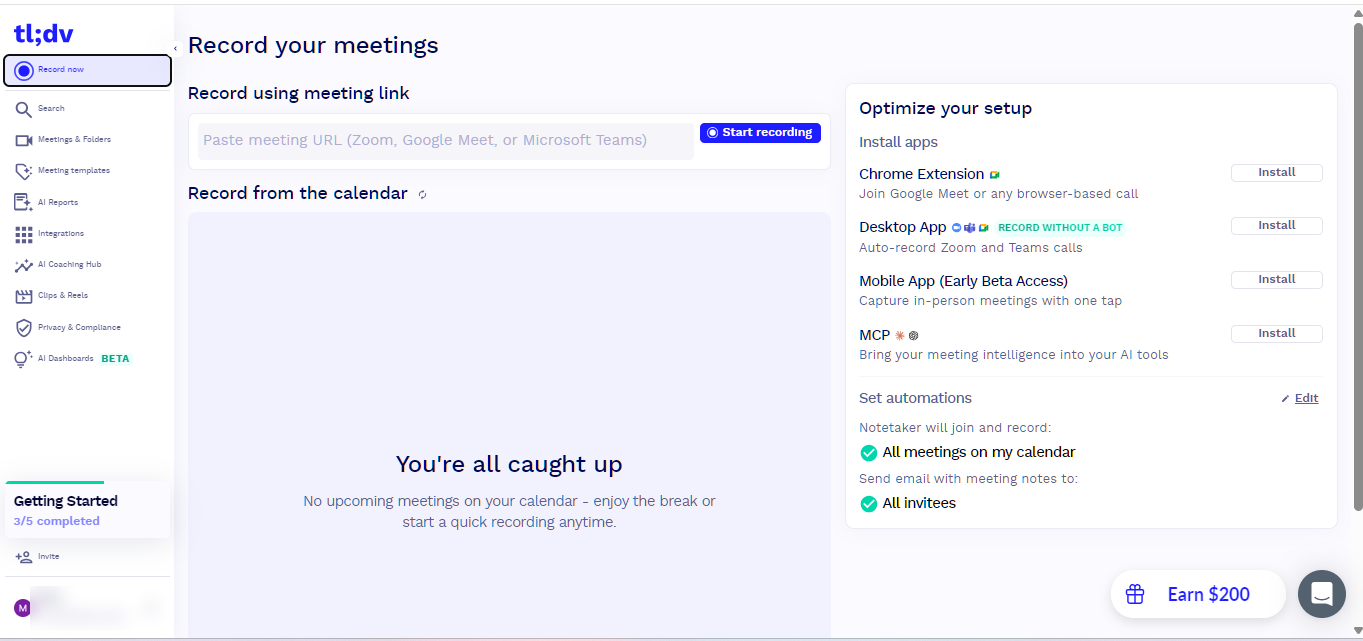1363x641 pixels.
Task: Open the Getting Started card
Action: [x=87, y=510]
